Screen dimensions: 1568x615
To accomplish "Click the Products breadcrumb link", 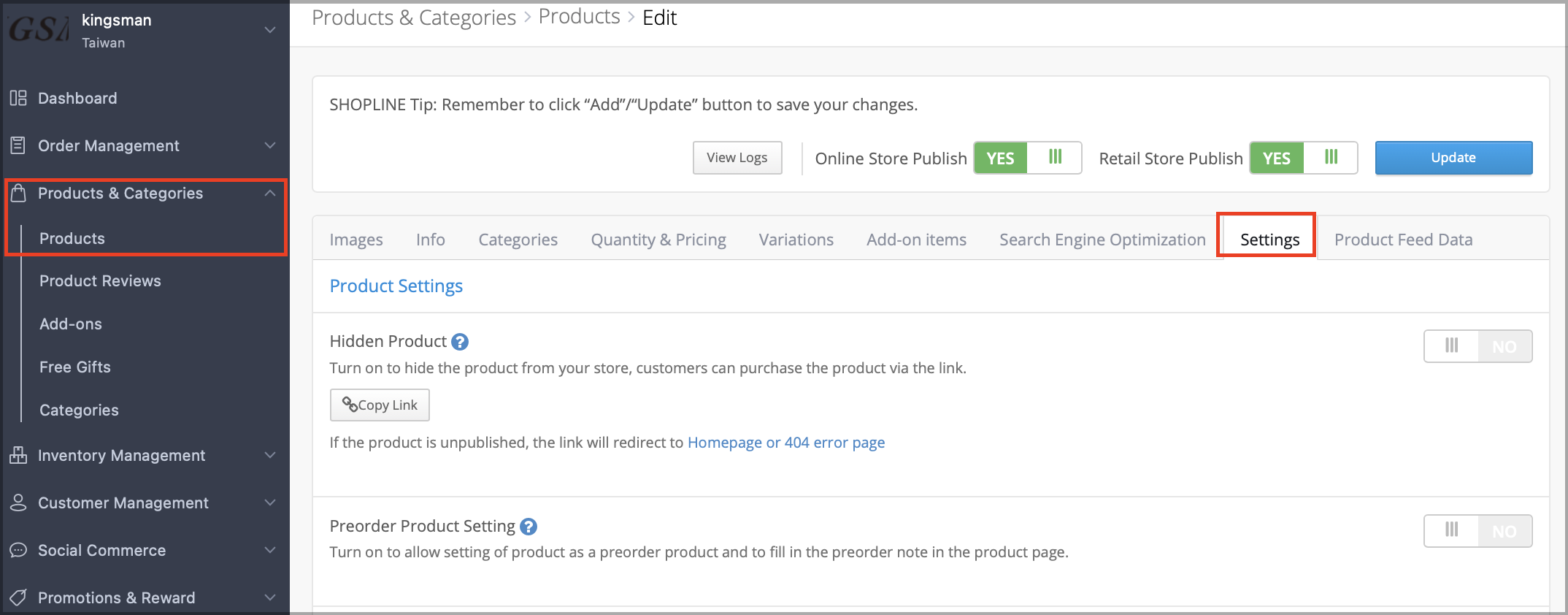I will tap(580, 17).
